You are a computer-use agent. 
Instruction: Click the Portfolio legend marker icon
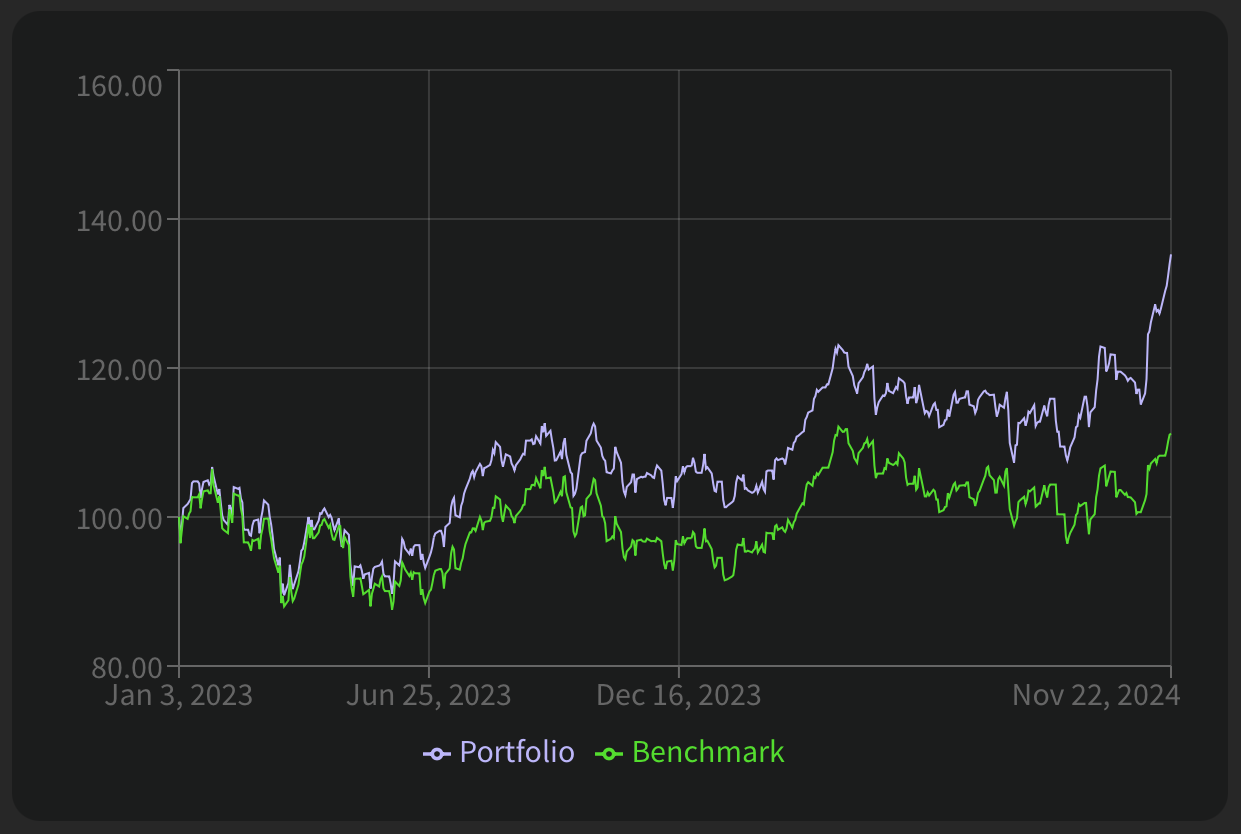tap(437, 753)
